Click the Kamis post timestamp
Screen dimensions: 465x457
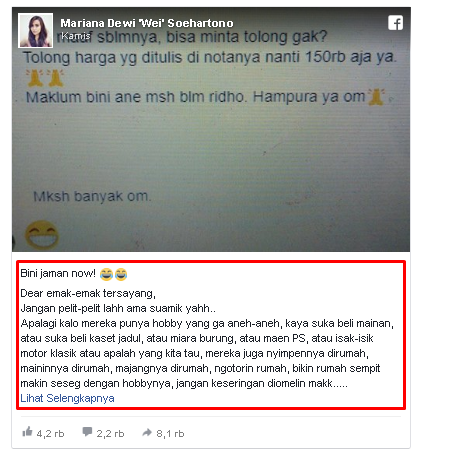click(76, 36)
